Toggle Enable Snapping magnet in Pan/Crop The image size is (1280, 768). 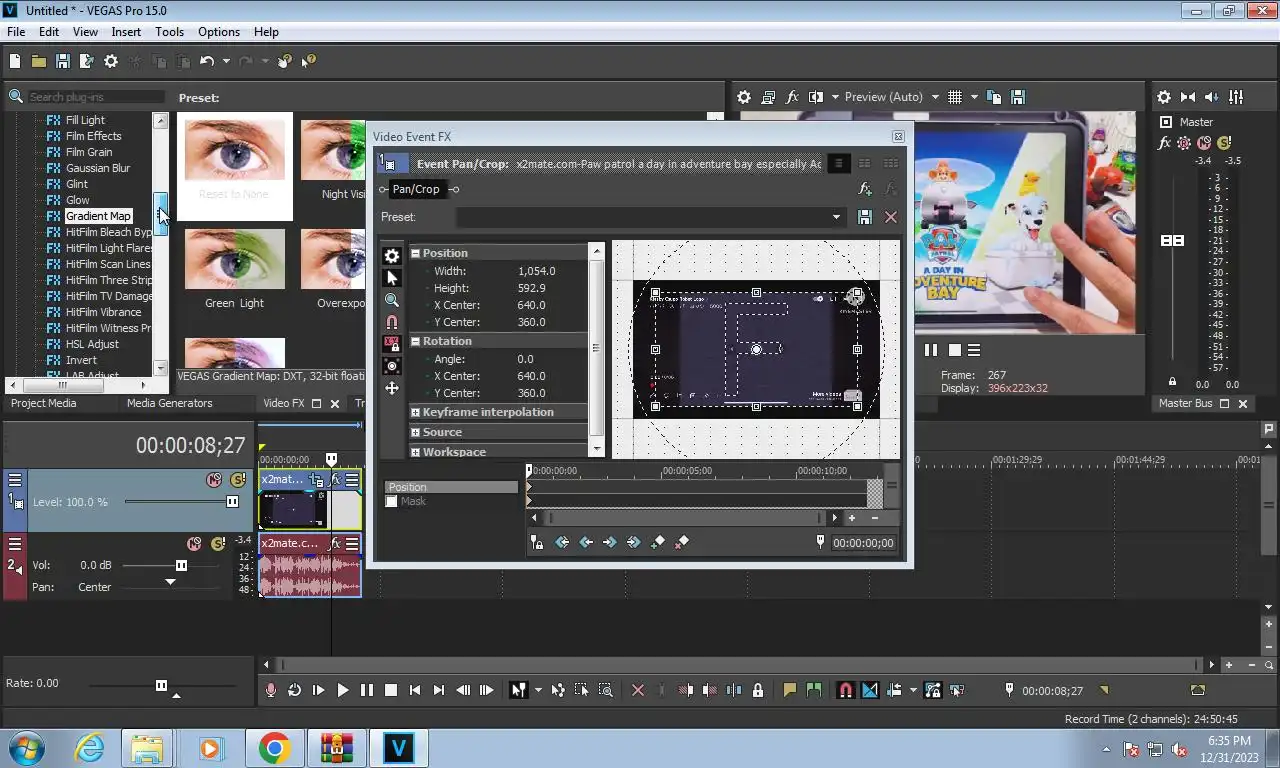point(392,322)
